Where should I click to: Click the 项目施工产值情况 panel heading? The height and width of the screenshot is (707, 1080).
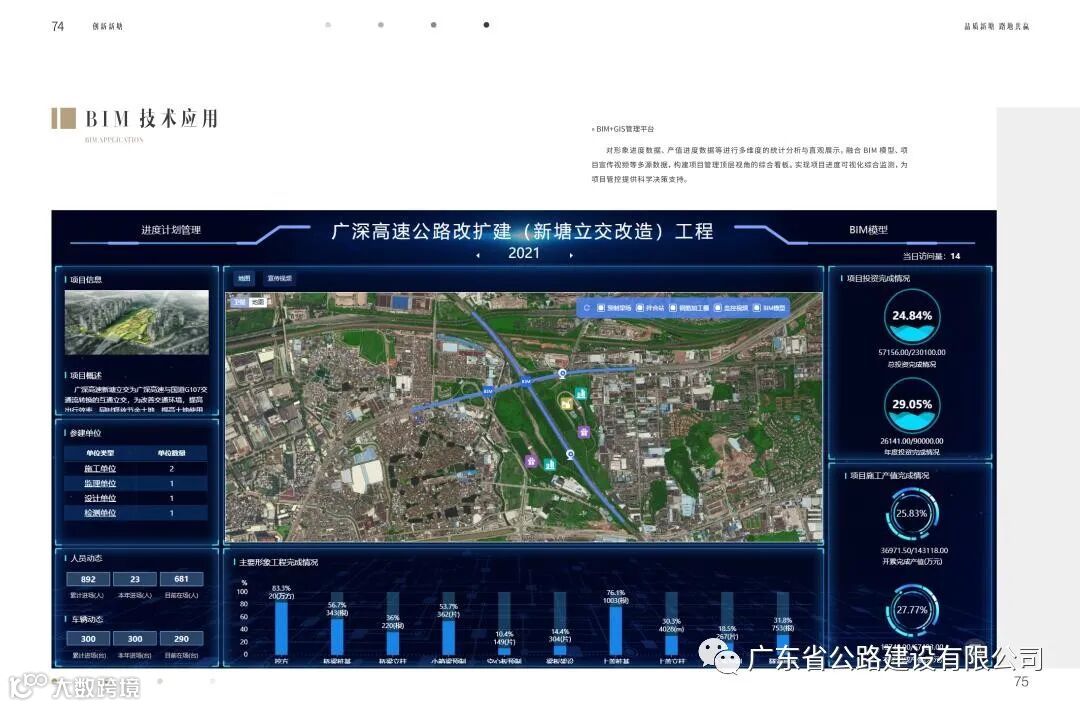click(x=889, y=475)
